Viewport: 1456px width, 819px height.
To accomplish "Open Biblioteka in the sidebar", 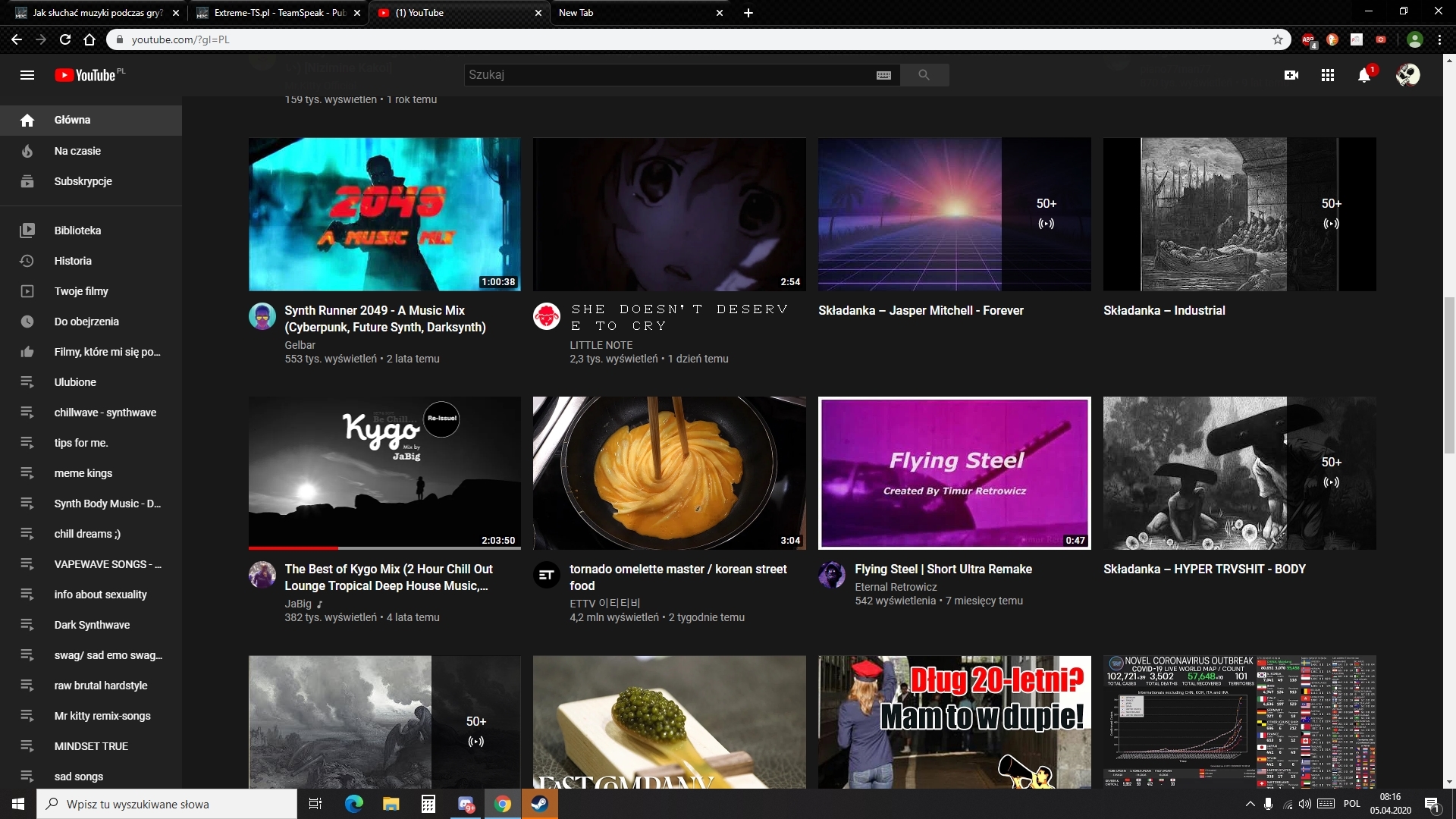I will tap(91, 231).
